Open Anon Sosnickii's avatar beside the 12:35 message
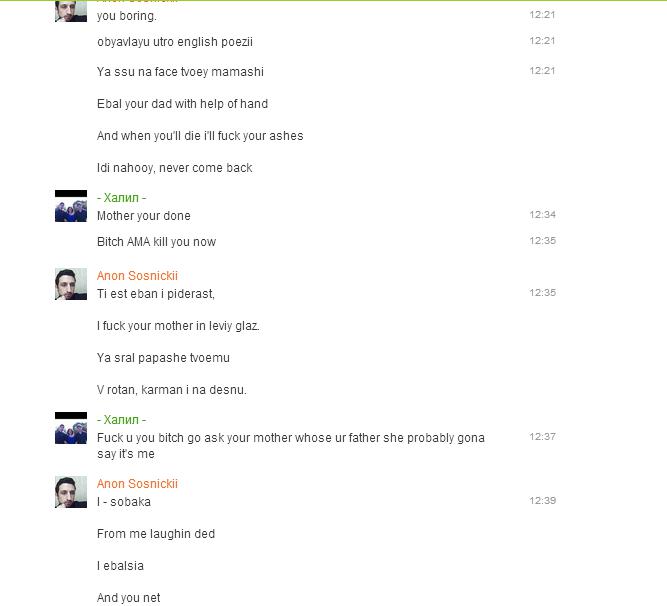667x606 pixels. [71, 284]
